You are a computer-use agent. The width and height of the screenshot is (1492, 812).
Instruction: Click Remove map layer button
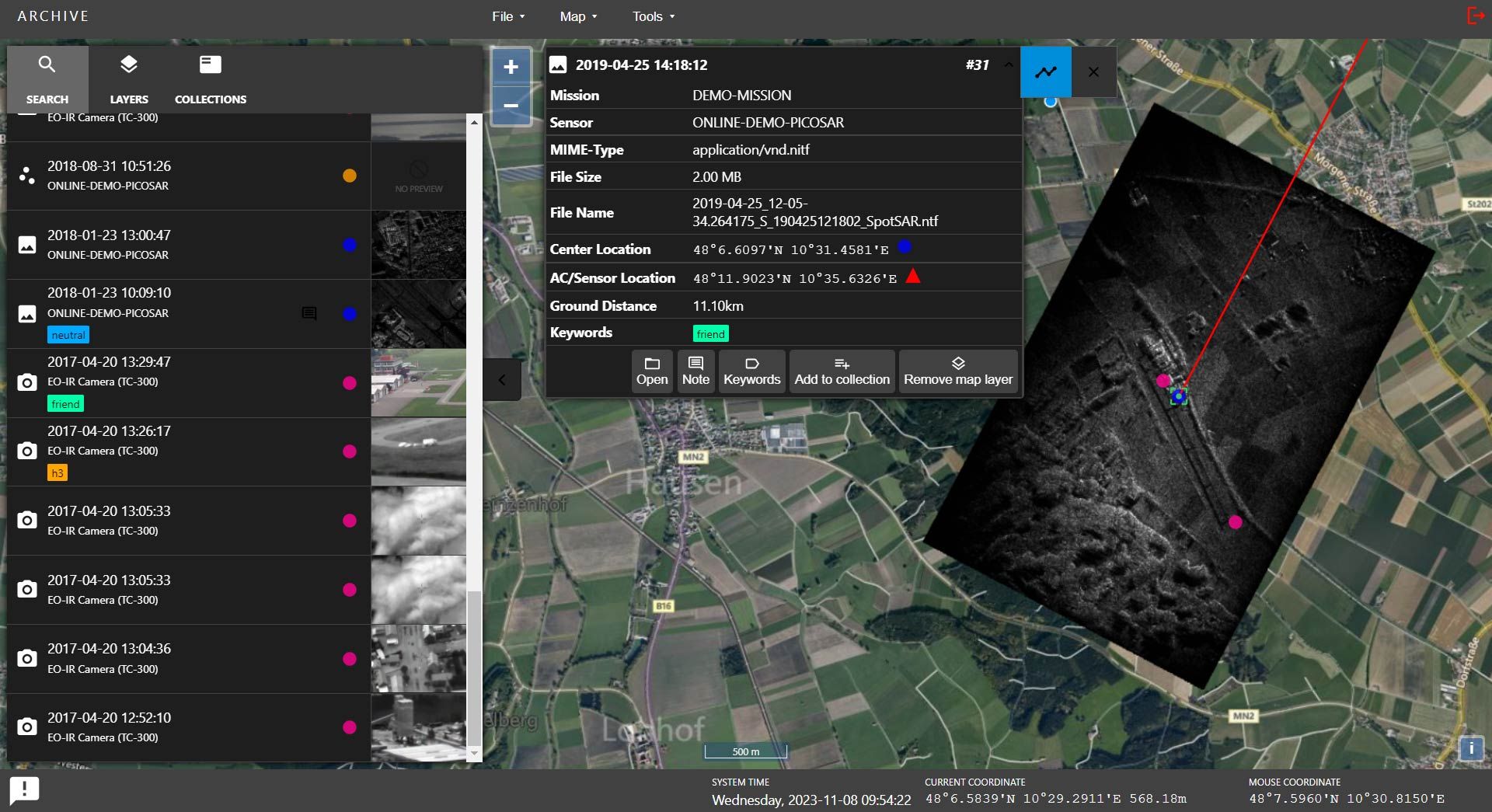pos(957,371)
